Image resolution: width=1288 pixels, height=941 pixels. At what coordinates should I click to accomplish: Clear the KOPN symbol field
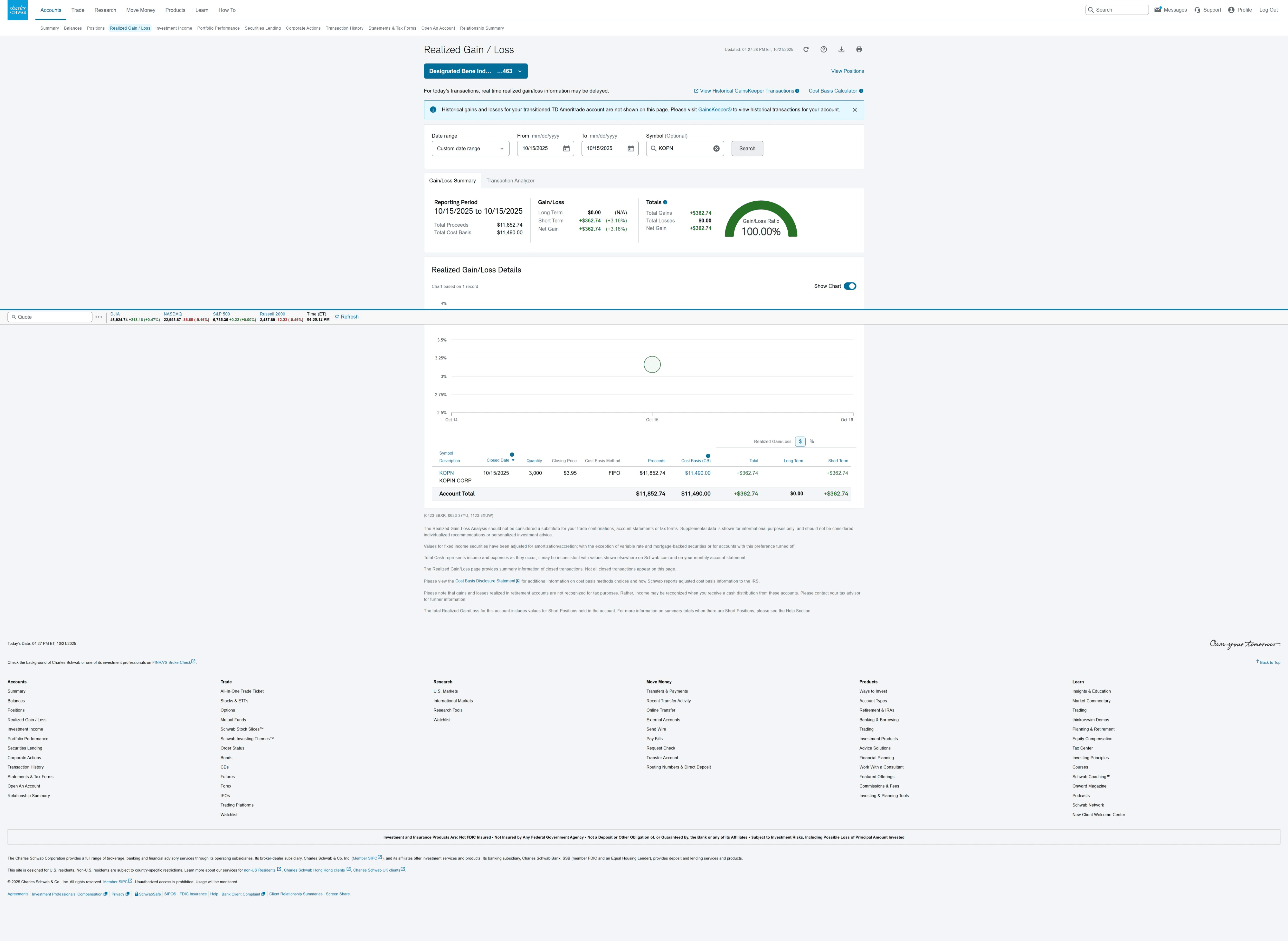pyautogui.click(x=716, y=149)
